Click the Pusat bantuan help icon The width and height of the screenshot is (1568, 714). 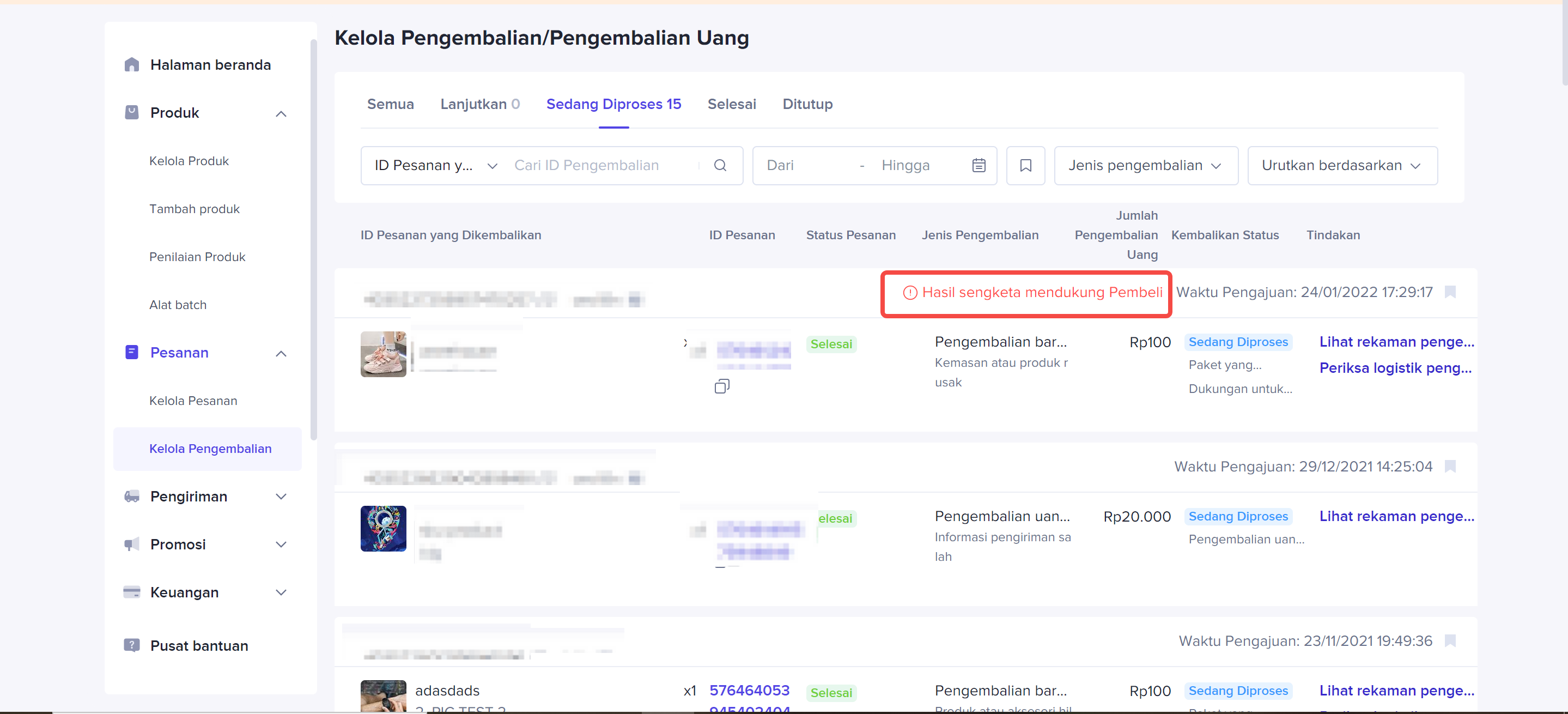pyautogui.click(x=131, y=645)
